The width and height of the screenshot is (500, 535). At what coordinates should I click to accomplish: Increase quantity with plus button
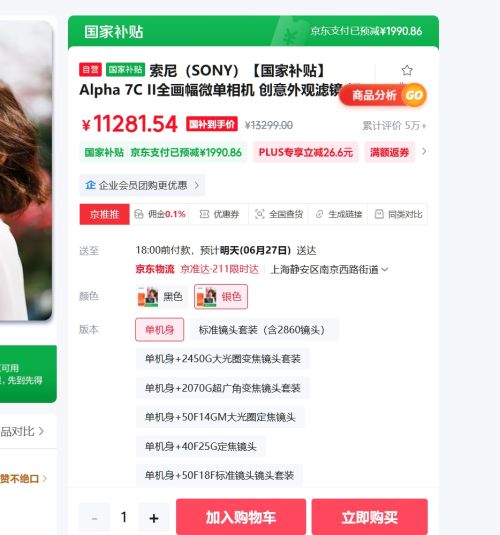point(154,518)
